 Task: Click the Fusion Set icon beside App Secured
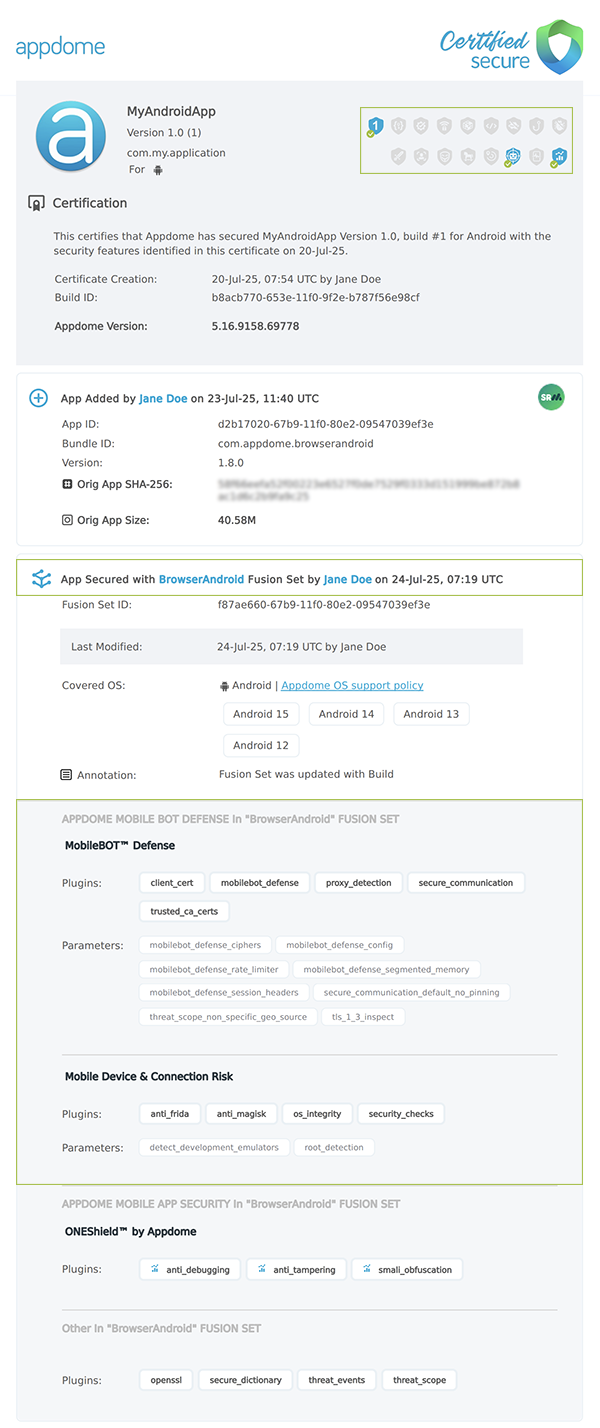40,579
